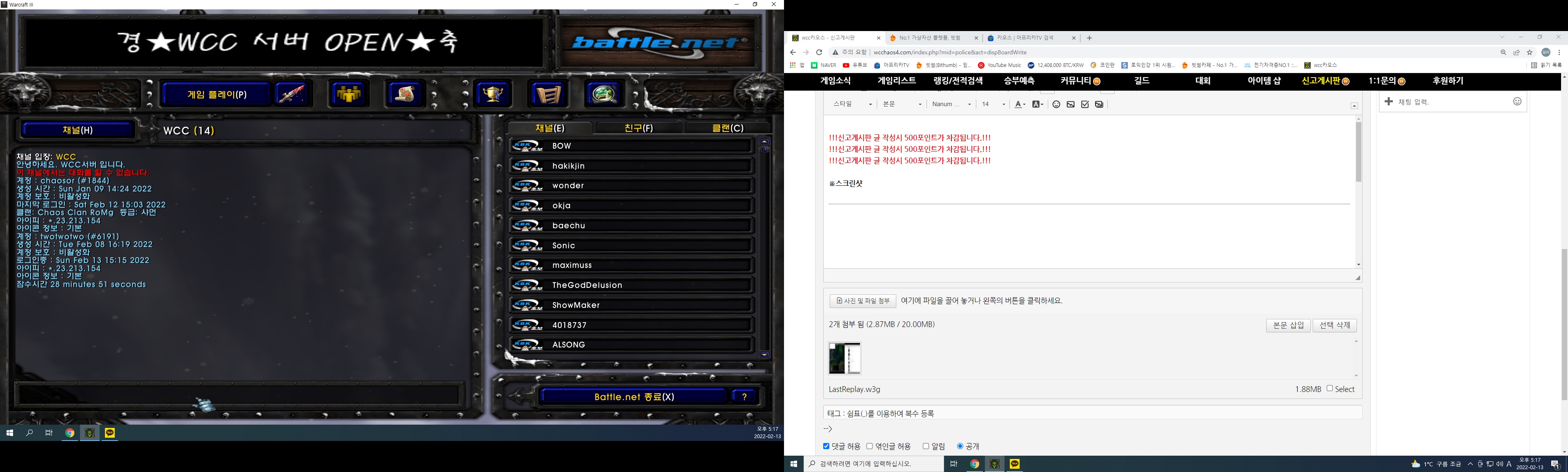Open the 랭킹/전적검색 menu item

958,81
